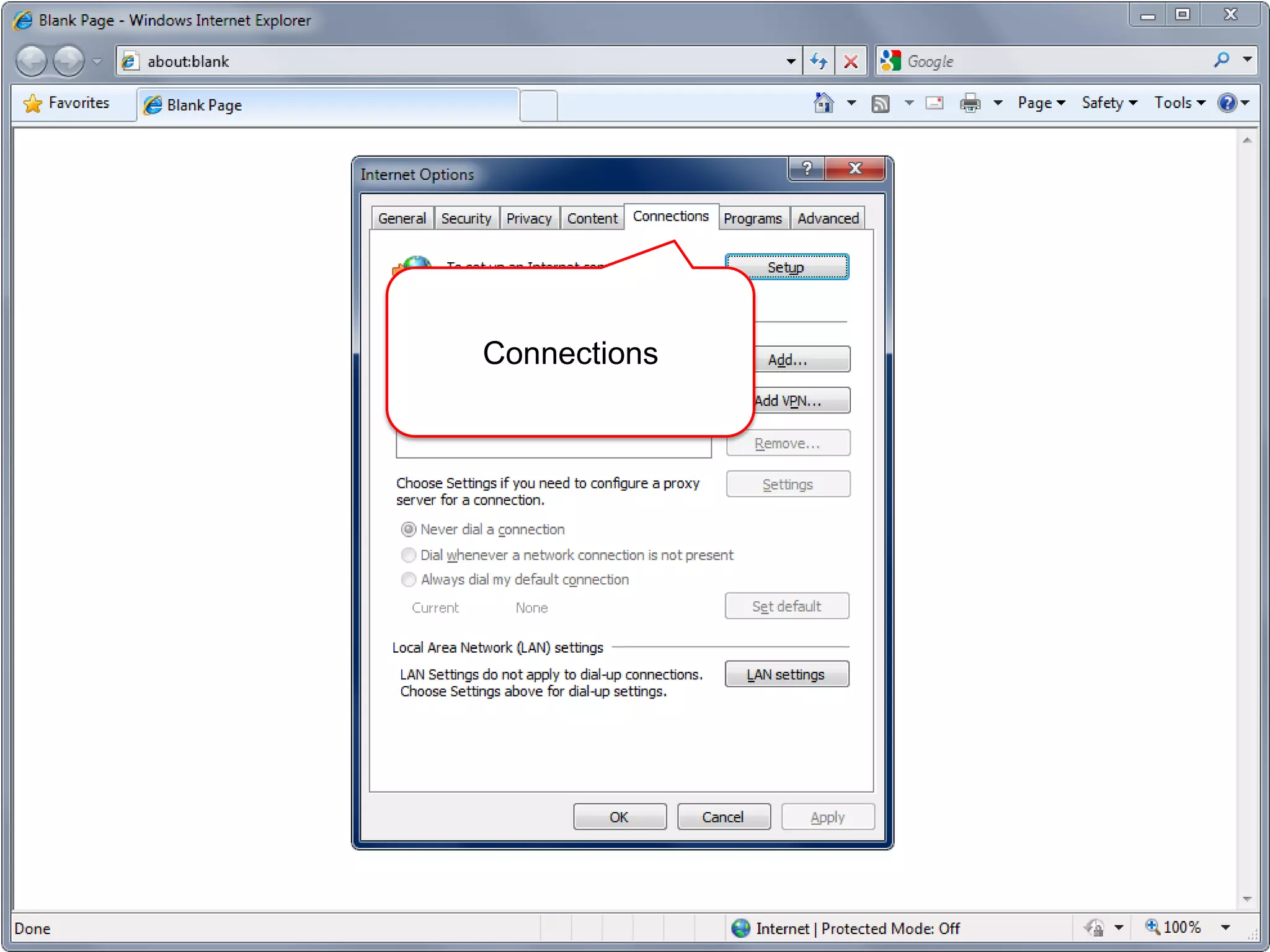
Task: Open address bar autocomplete dropdown arrow
Action: click(x=791, y=61)
